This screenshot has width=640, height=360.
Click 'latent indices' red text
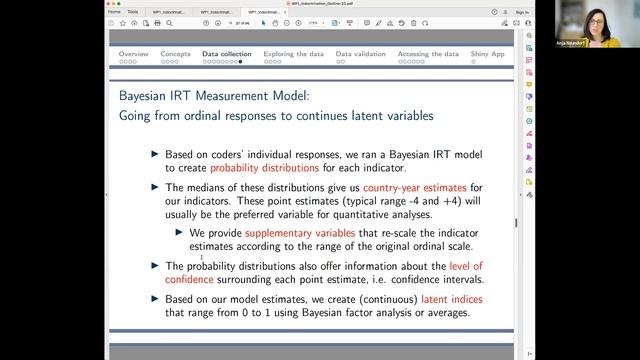(x=452, y=299)
